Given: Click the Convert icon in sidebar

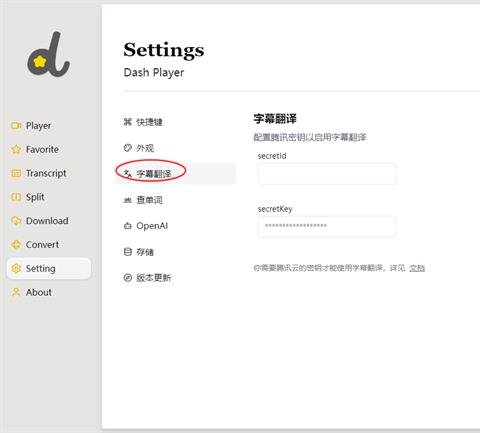Looking at the screenshot, I should [x=16, y=245].
